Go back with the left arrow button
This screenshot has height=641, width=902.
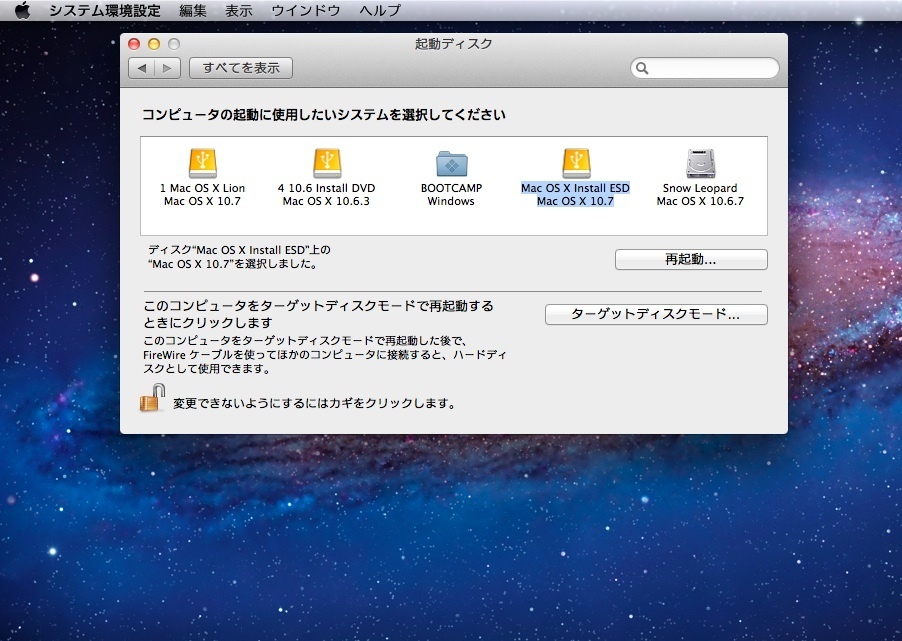[x=142, y=68]
